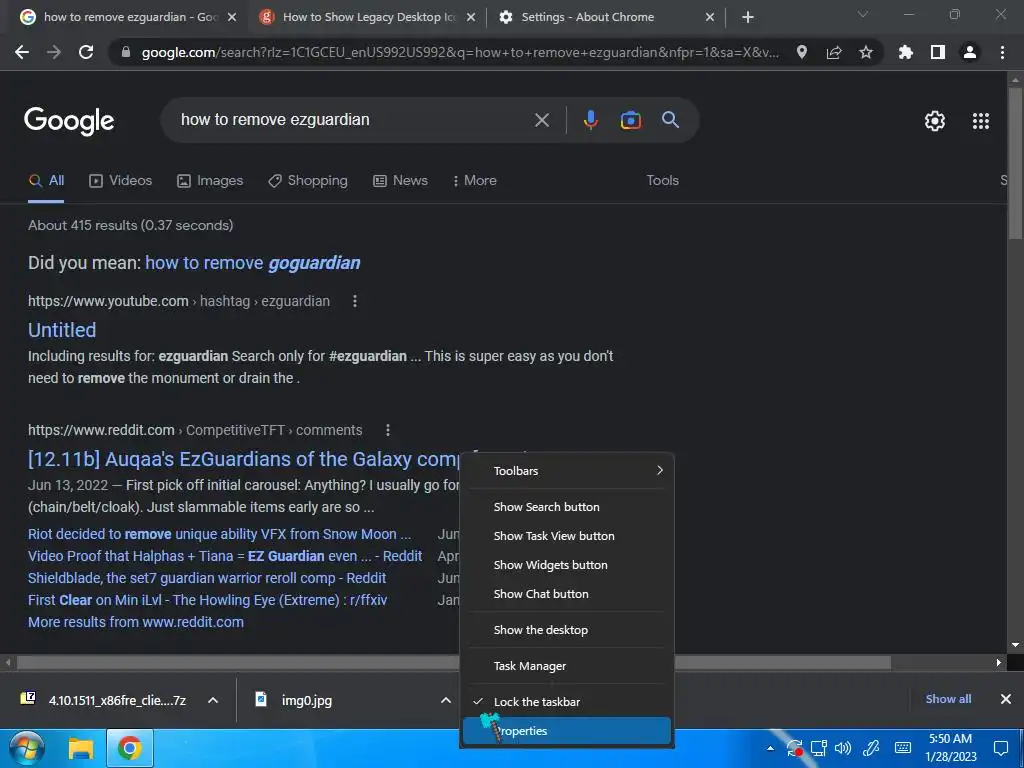Open options arrow for img0.jpg download
Viewport: 1024px width, 768px height.
pos(445,700)
